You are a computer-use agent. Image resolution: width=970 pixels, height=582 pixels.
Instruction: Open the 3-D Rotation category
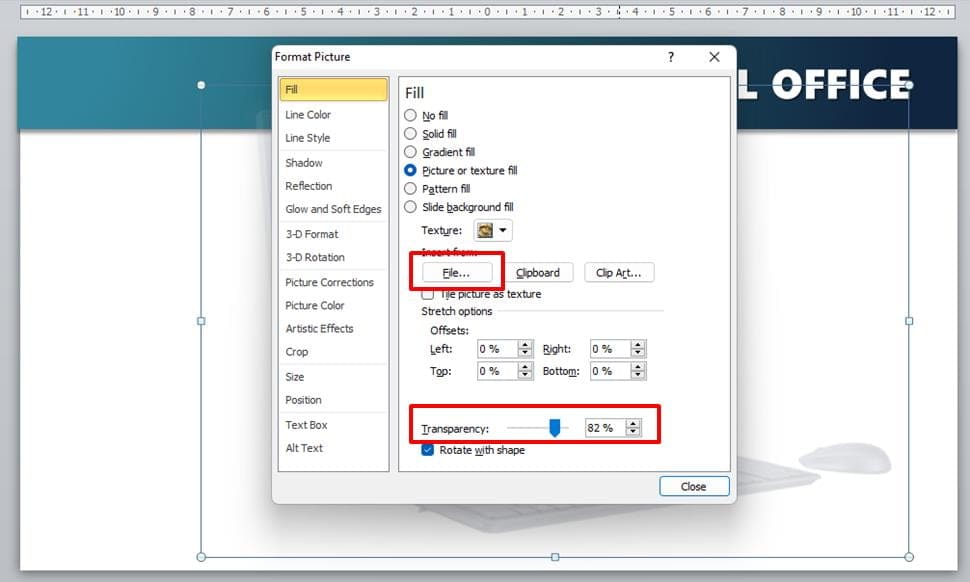click(315, 257)
